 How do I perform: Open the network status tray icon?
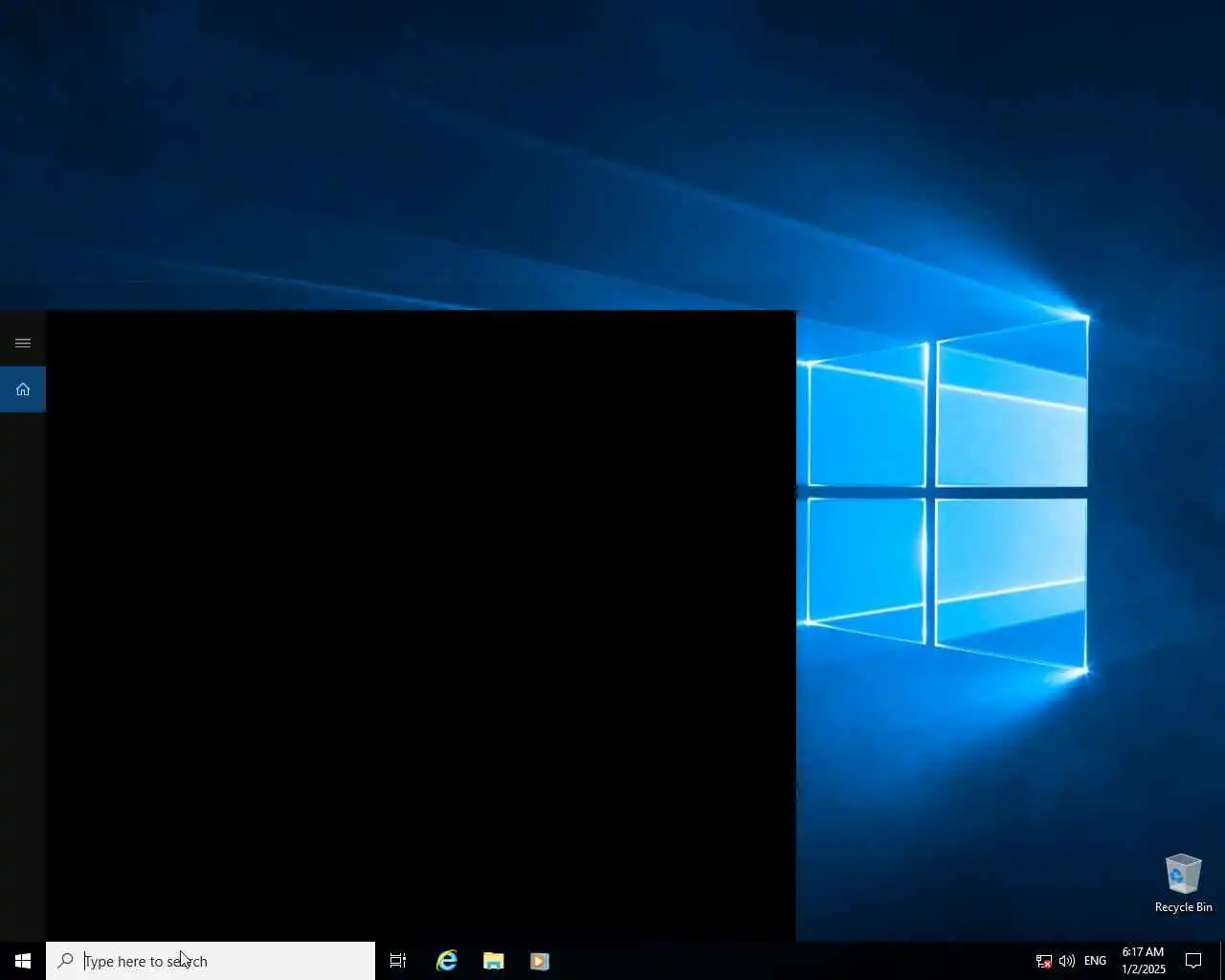[x=1044, y=961]
